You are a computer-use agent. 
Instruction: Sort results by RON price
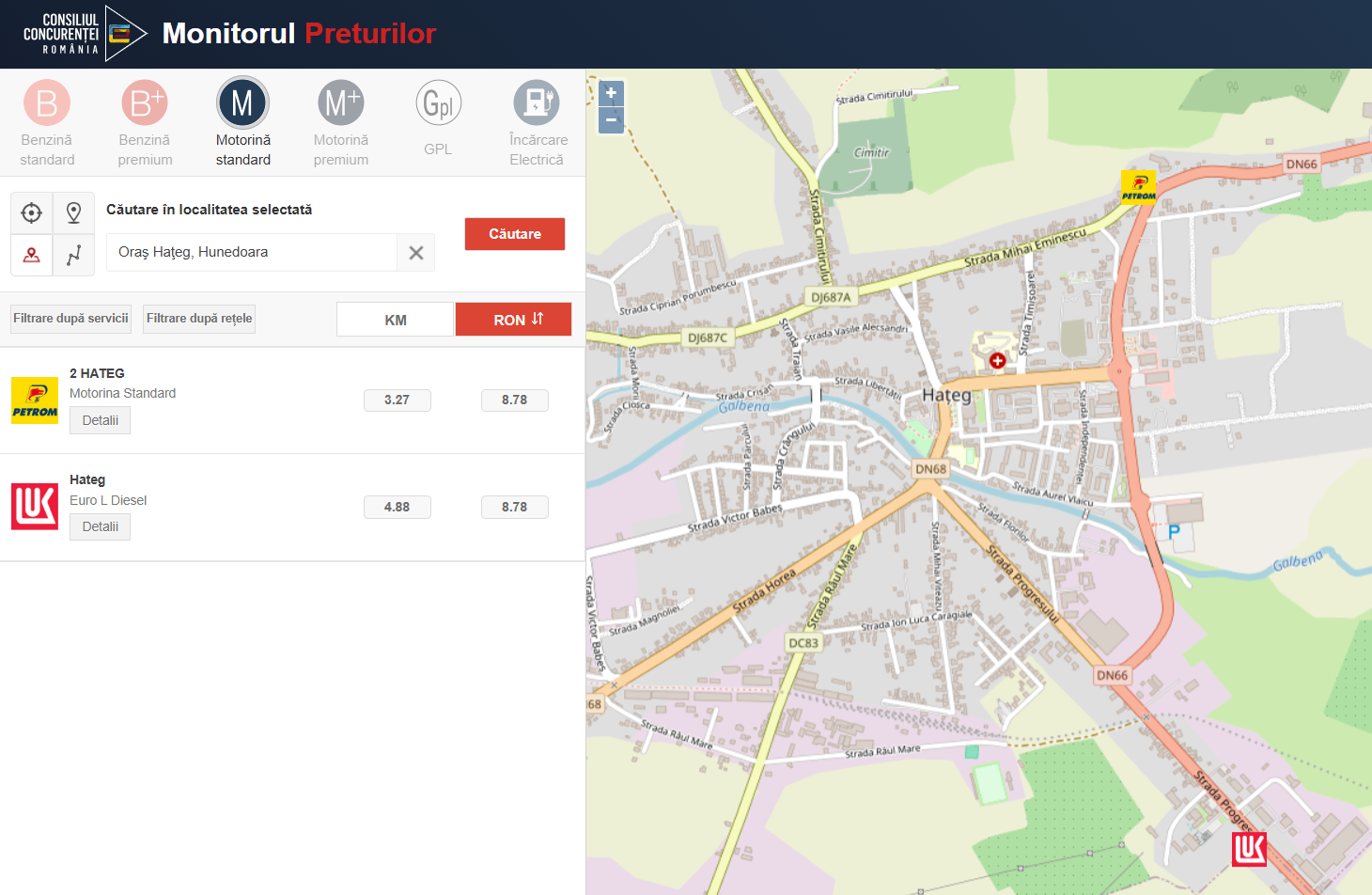(513, 320)
